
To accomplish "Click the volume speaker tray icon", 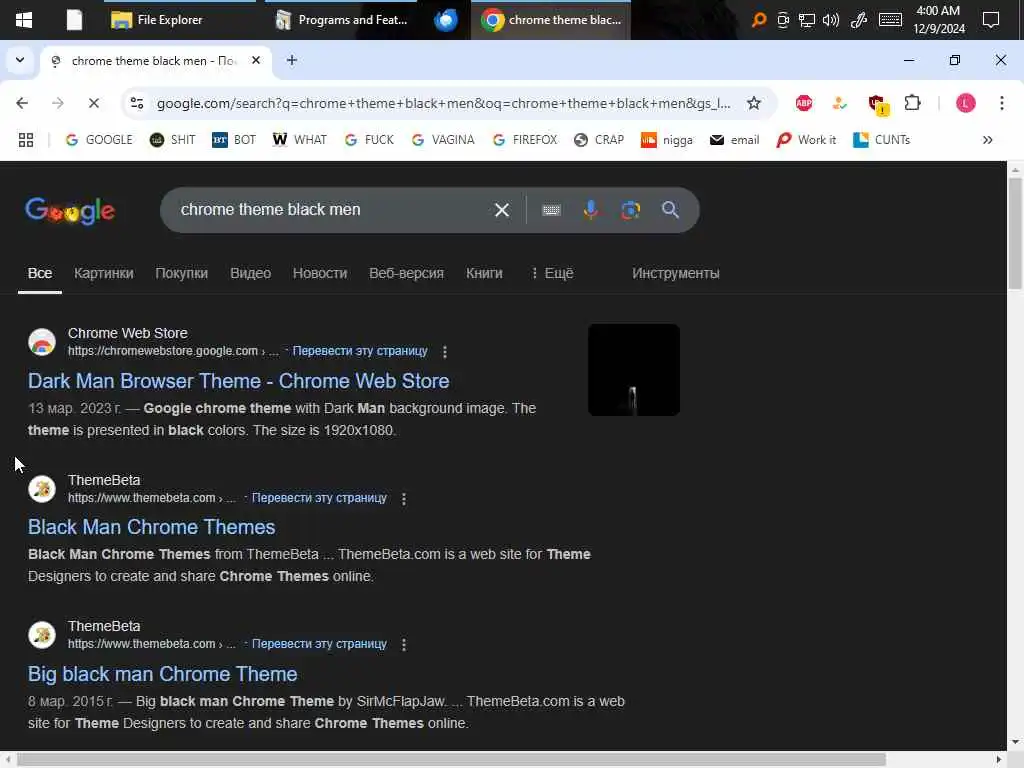I will coord(831,20).
